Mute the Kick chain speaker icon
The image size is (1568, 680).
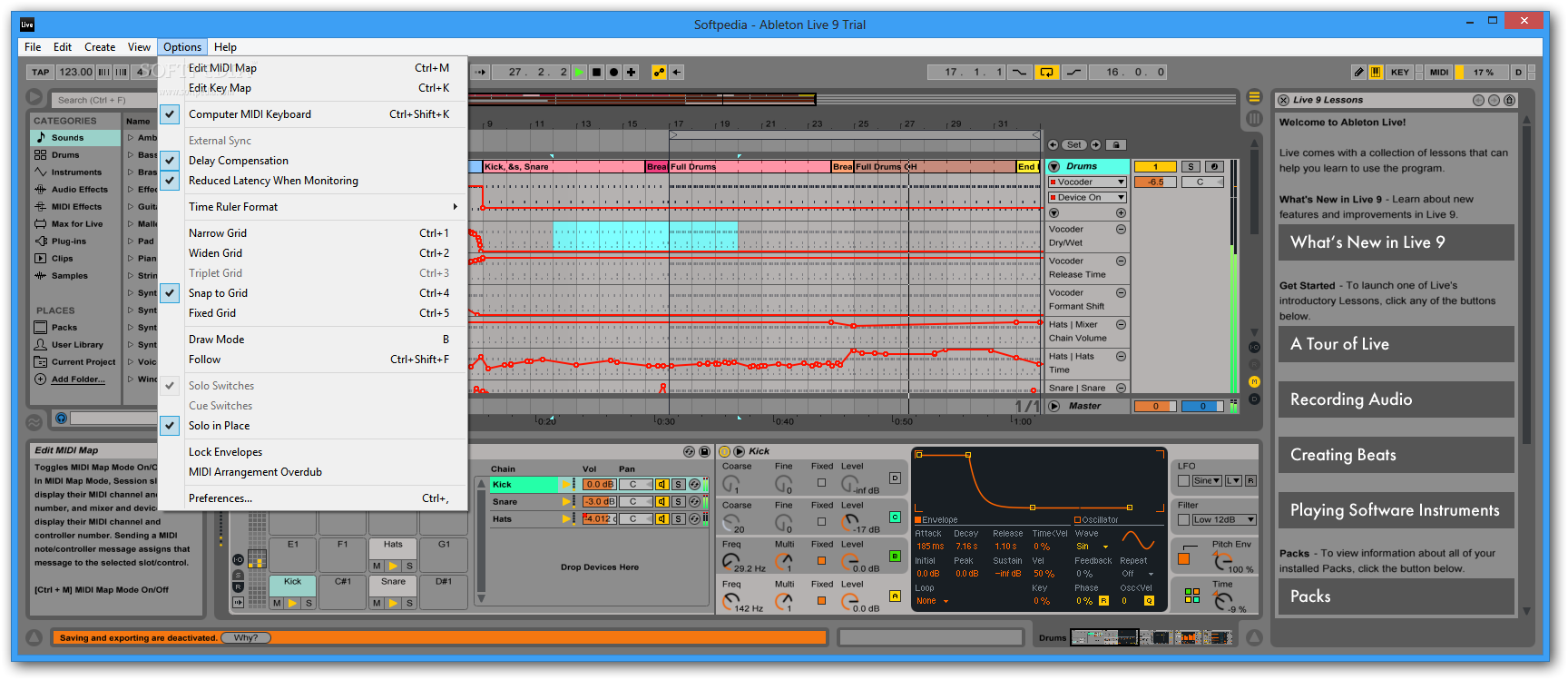pos(662,485)
